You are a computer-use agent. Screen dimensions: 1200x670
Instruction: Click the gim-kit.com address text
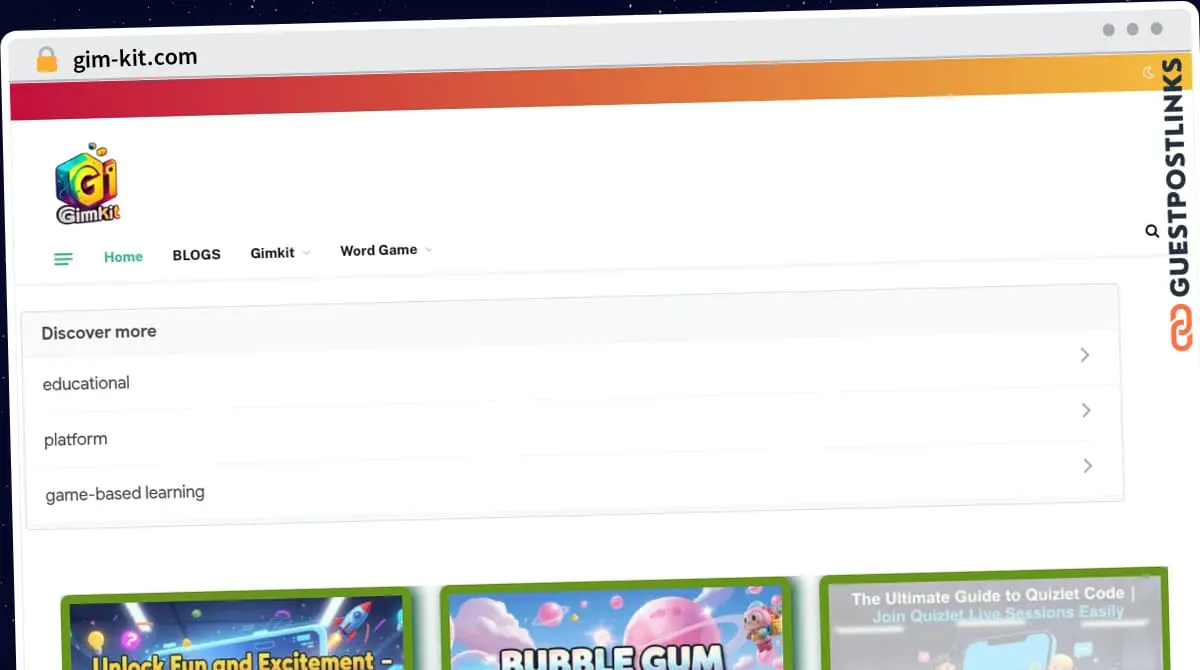pyautogui.click(x=135, y=58)
